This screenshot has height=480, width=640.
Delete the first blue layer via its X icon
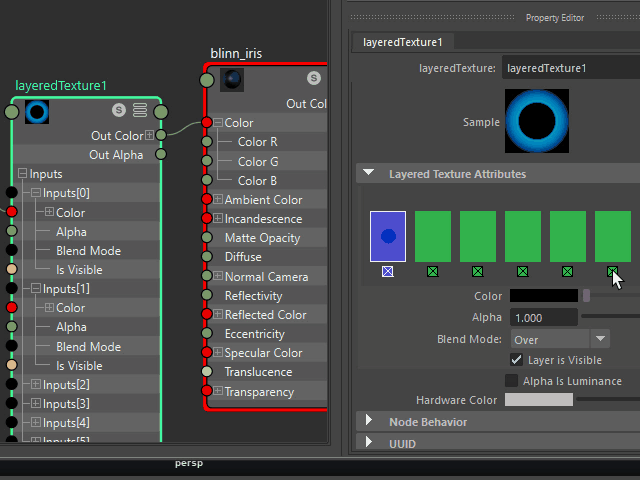point(387,271)
